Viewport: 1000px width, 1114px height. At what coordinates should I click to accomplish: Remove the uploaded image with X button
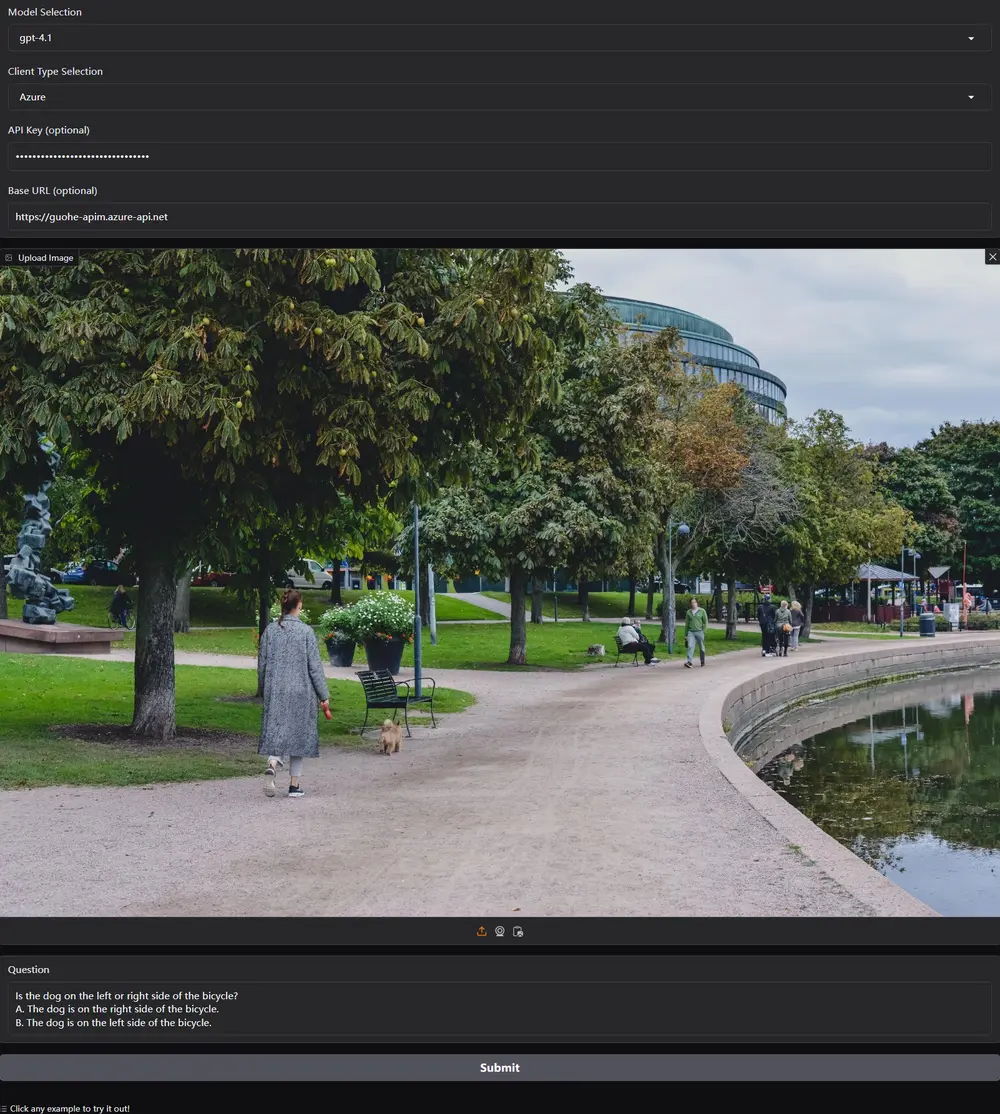pos(992,257)
